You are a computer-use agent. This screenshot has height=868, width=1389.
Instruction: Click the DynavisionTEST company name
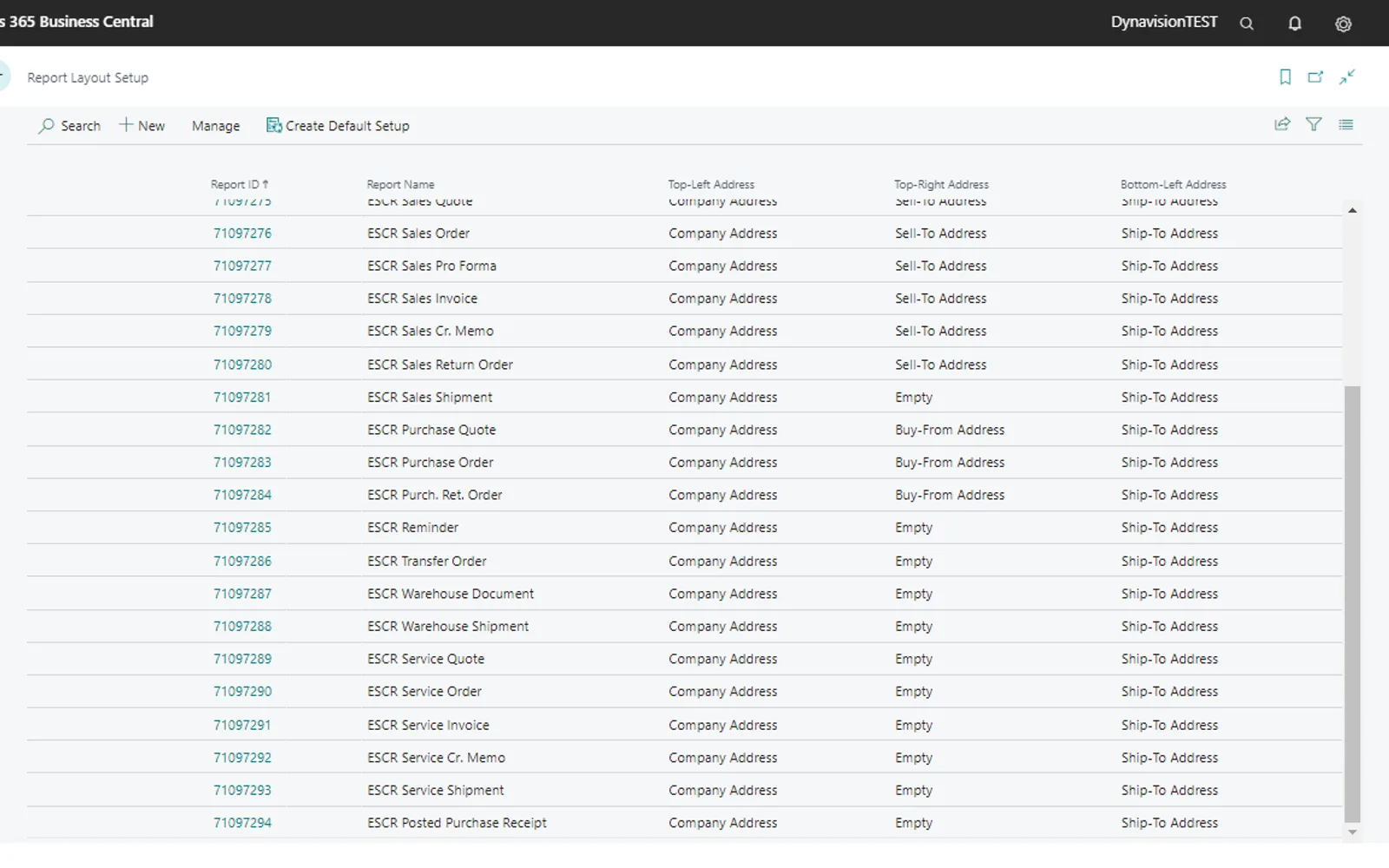(1164, 22)
